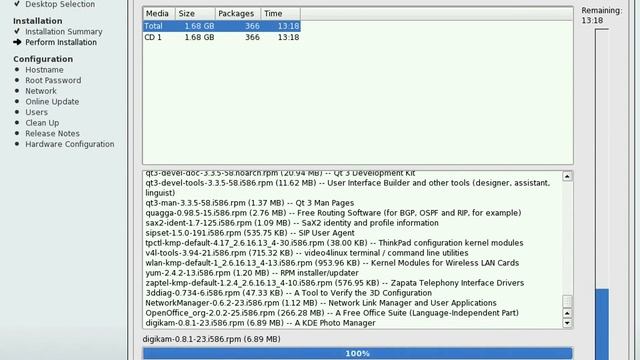This screenshot has height=360, width=640.
Task: Click the vertical remaining-time progress bar
Action: point(602,194)
